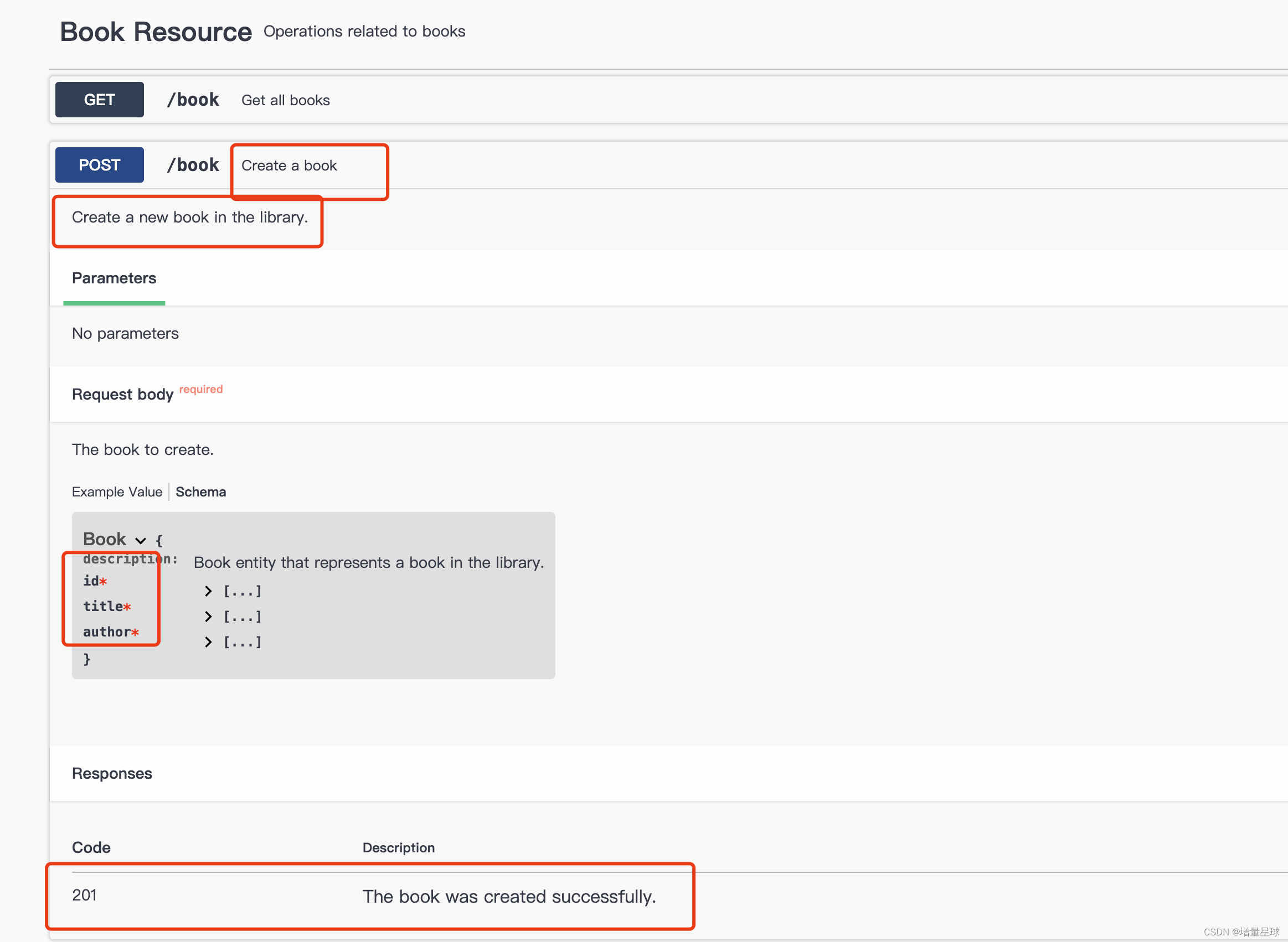Collapse the 'Create a book' operation summary
The image size is (1288, 942).
point(288,166)
